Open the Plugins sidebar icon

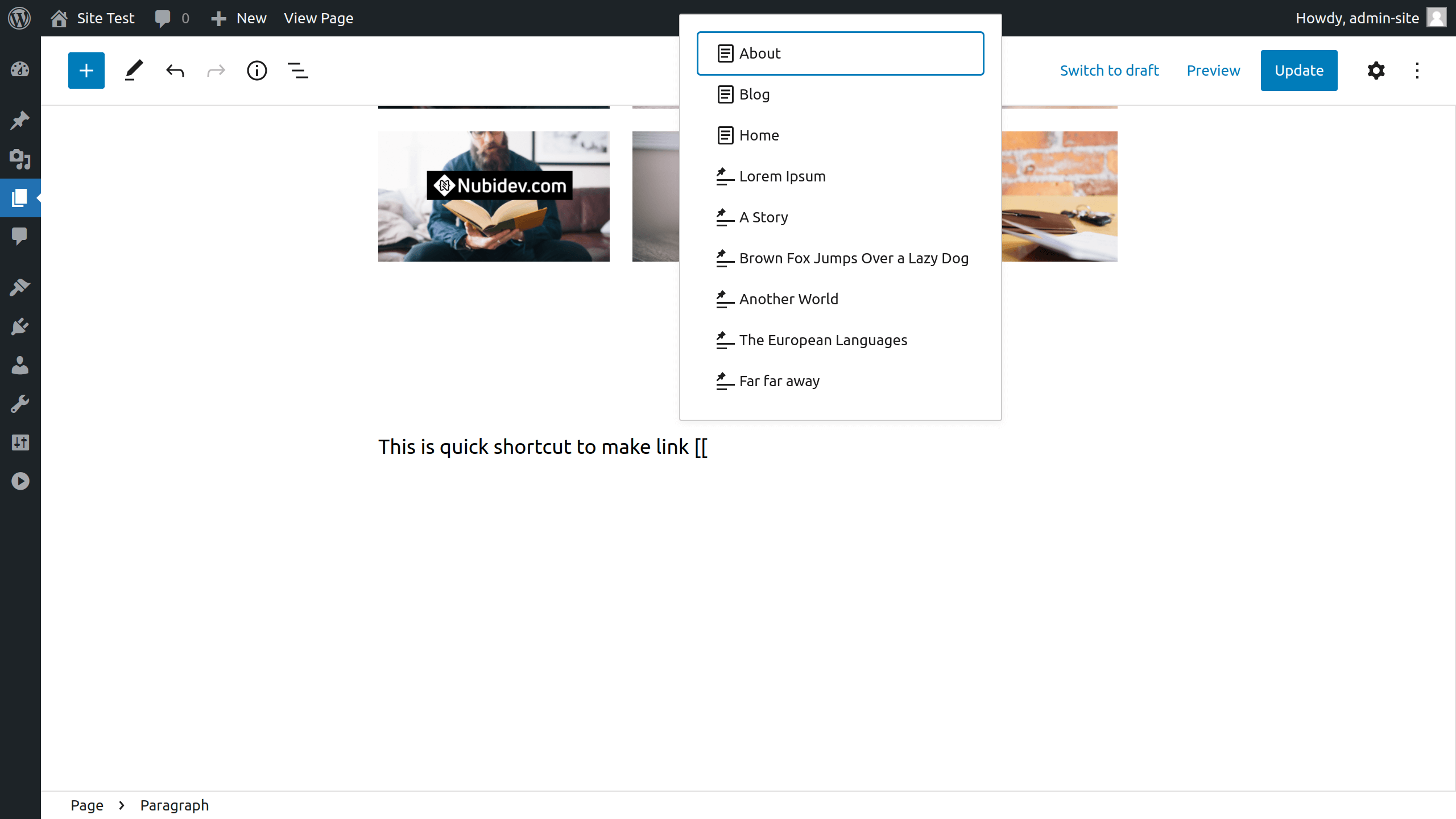pyautogui.click(x=20, y=326)
